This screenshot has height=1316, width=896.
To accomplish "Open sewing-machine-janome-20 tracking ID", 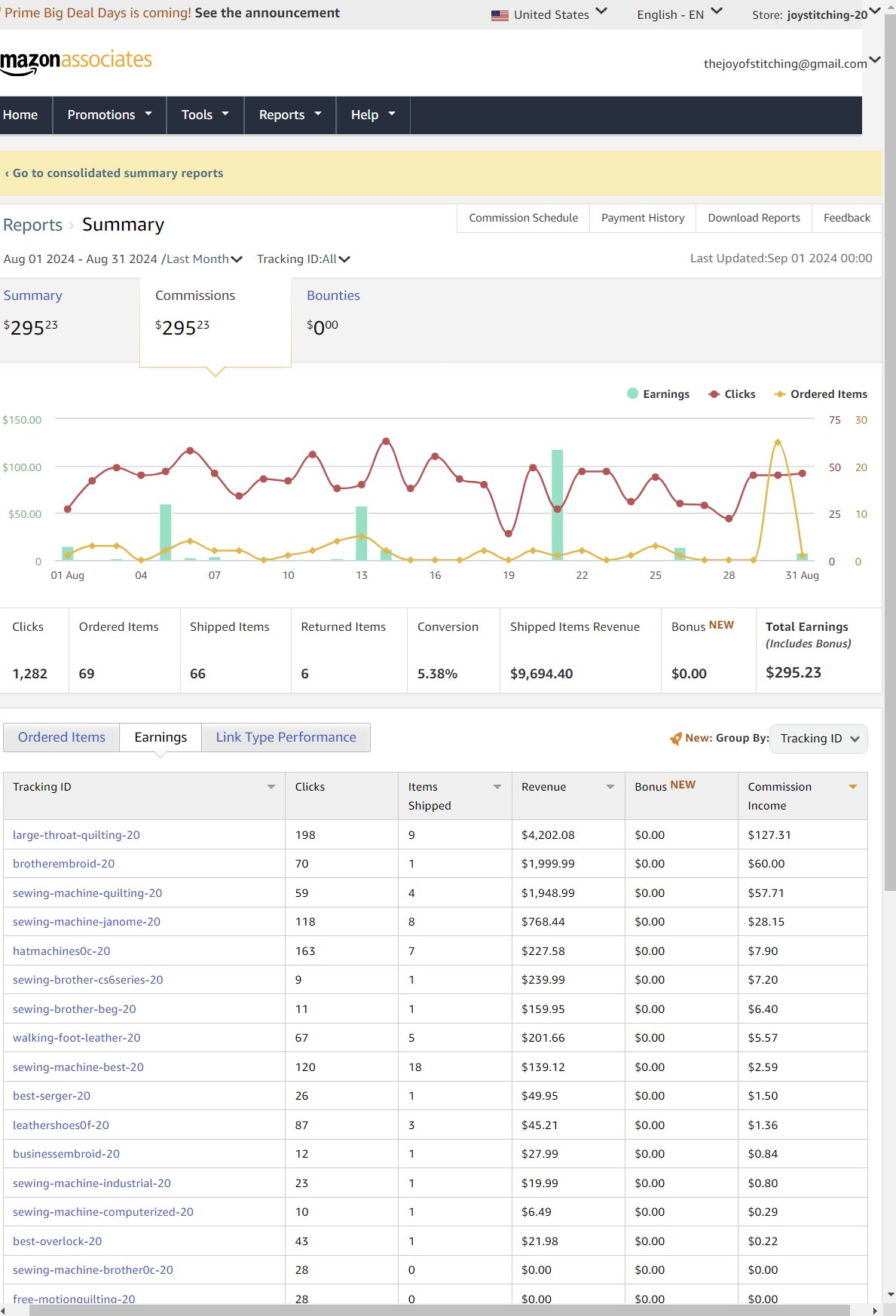I will (87, 922).
